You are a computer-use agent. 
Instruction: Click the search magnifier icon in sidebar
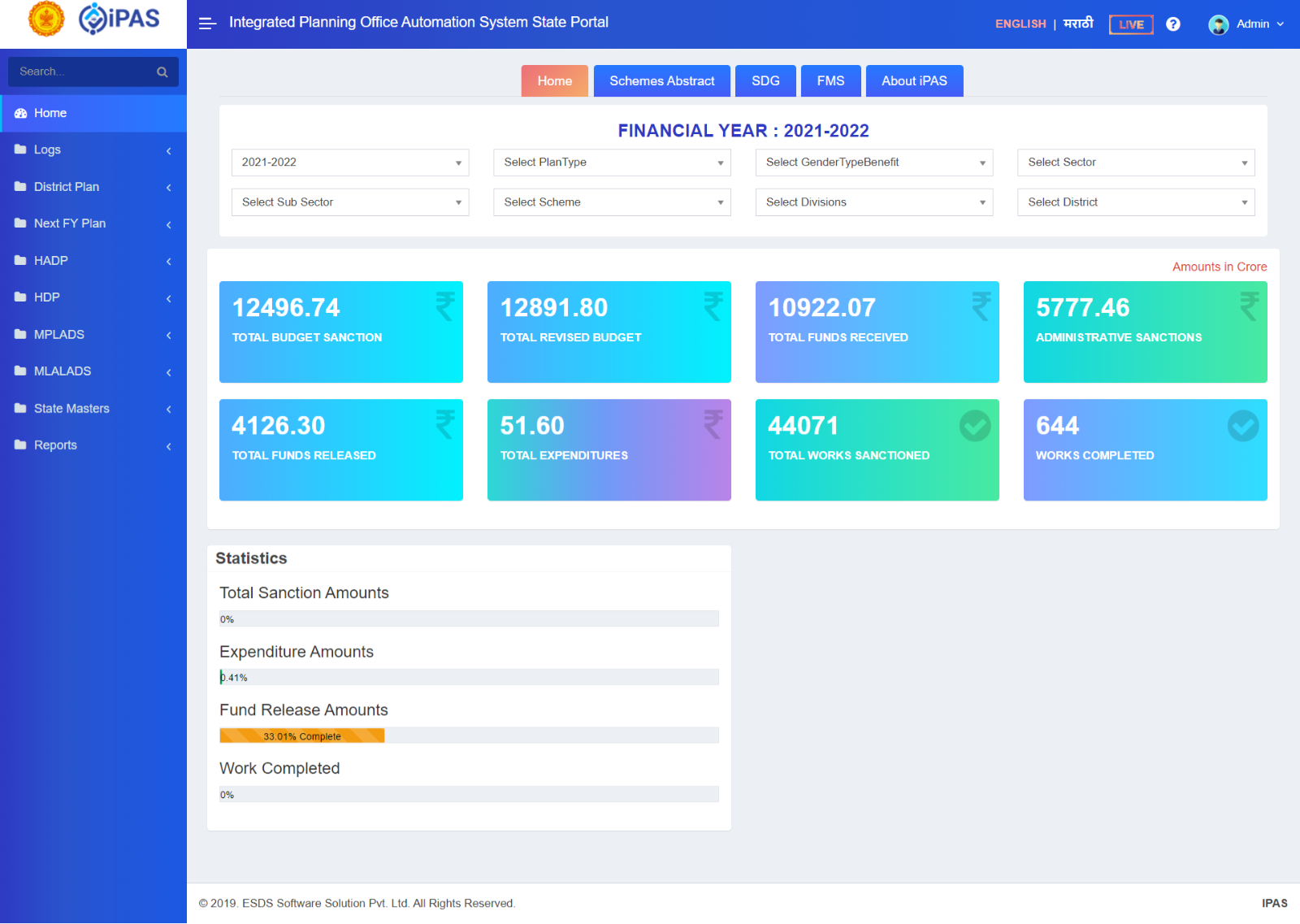162,72
